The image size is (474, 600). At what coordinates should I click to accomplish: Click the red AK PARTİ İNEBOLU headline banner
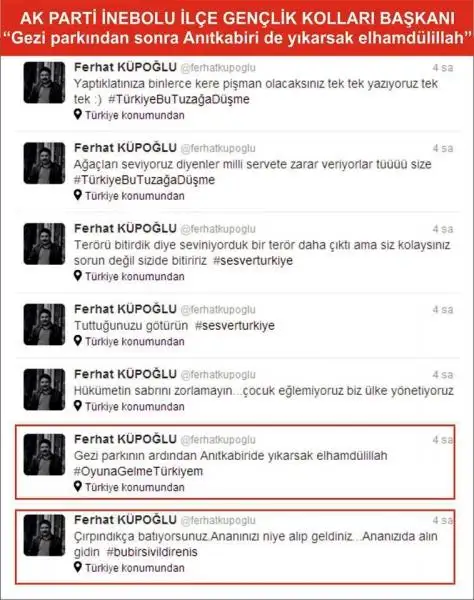[x=237, y=28]
